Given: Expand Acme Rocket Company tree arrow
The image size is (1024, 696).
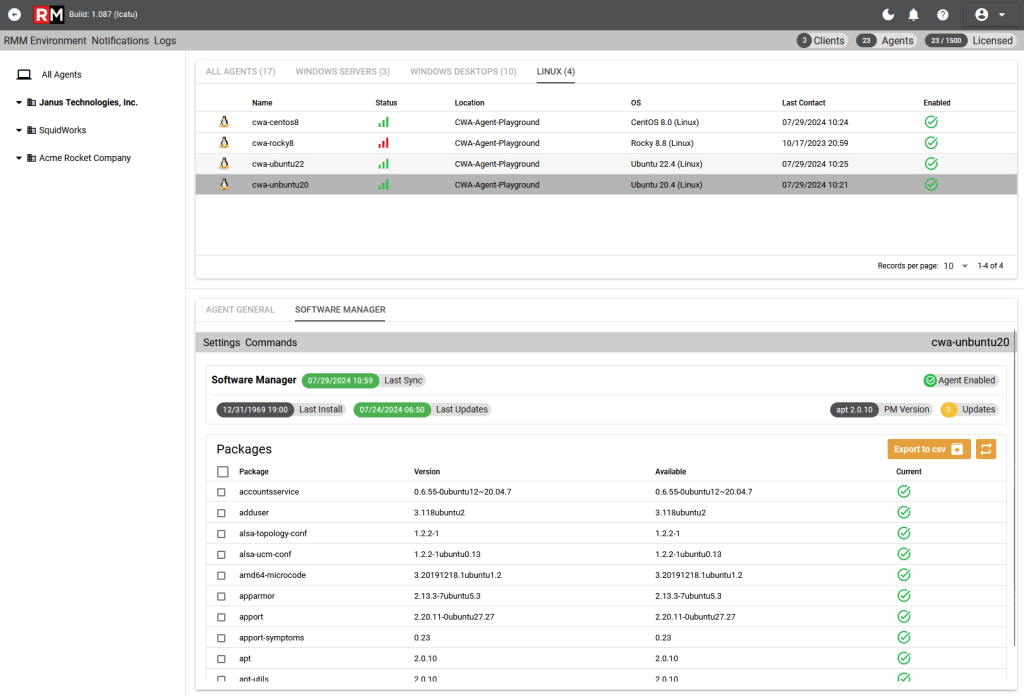Looking at the screenshot, I should point(19,158).
